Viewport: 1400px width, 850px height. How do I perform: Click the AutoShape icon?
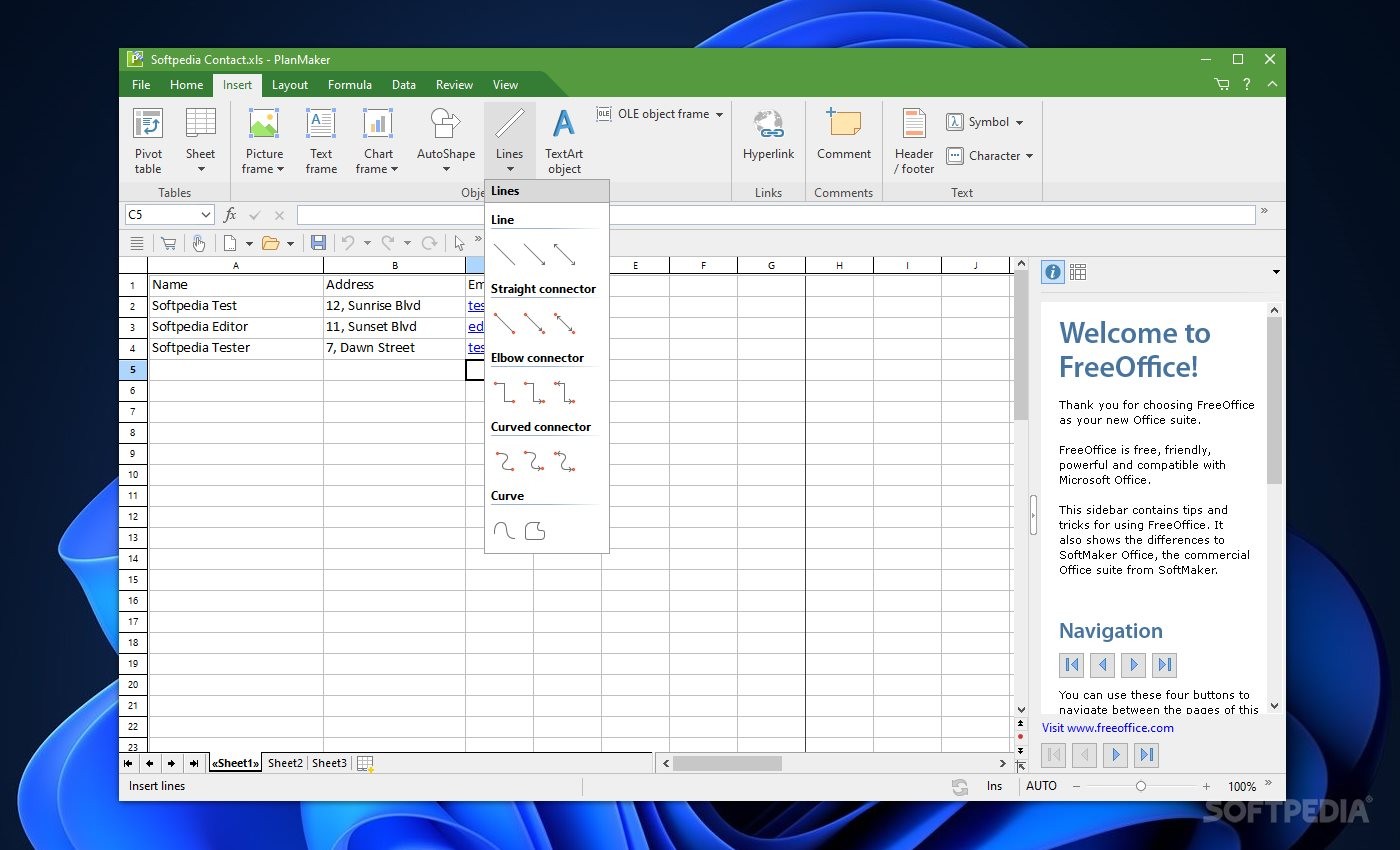(x=446, y=123)
